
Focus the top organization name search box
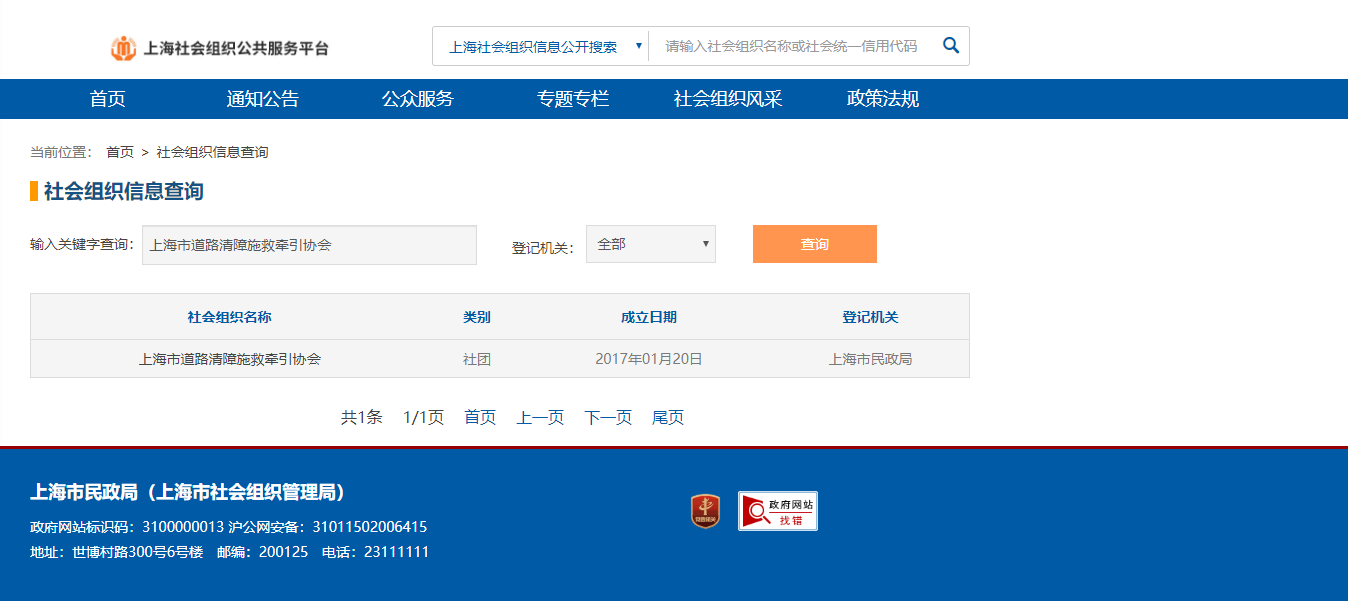point(790,47)
